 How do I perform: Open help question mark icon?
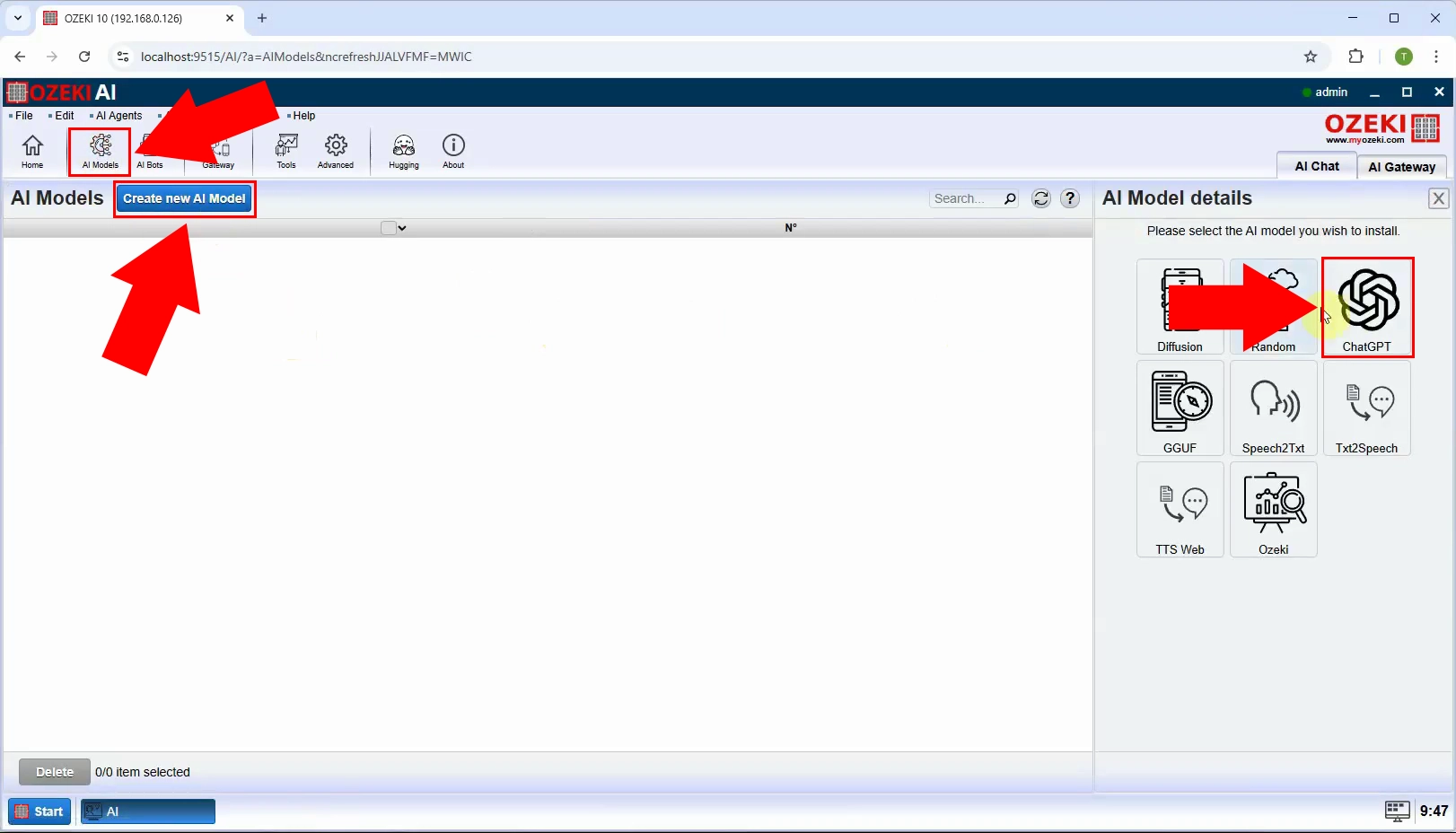click(1070, 198)
